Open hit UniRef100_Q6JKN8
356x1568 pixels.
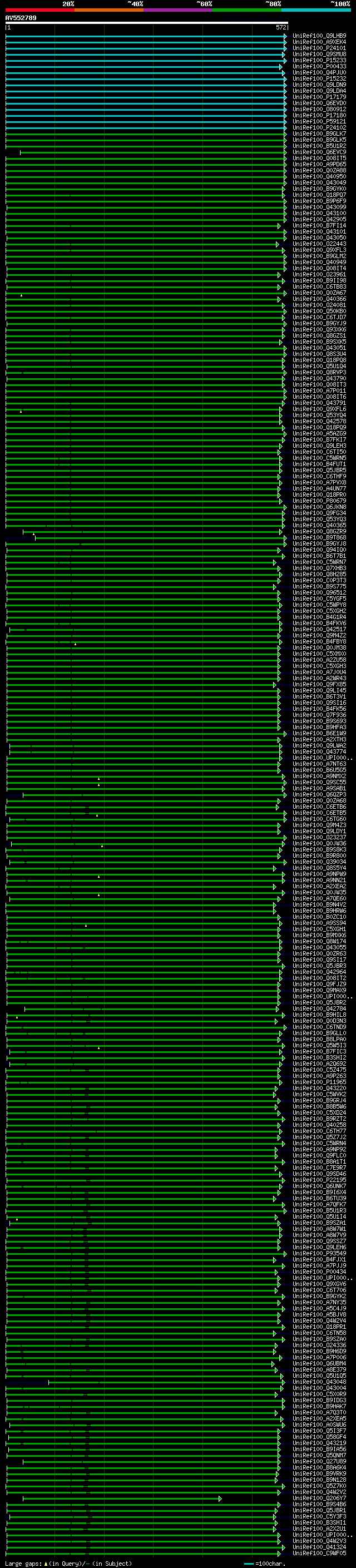[319, 507]
